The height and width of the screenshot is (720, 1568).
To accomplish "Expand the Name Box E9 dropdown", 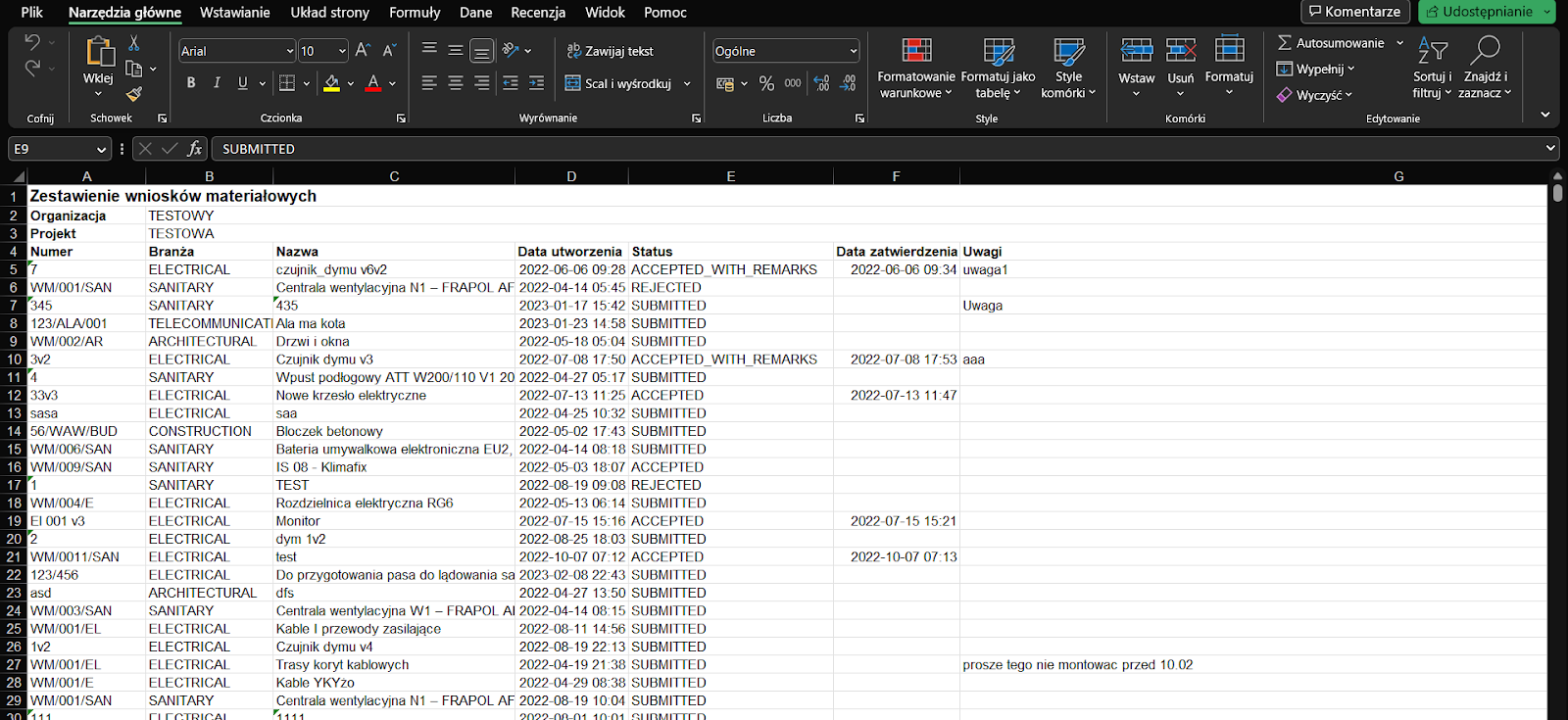I will 101,149.
